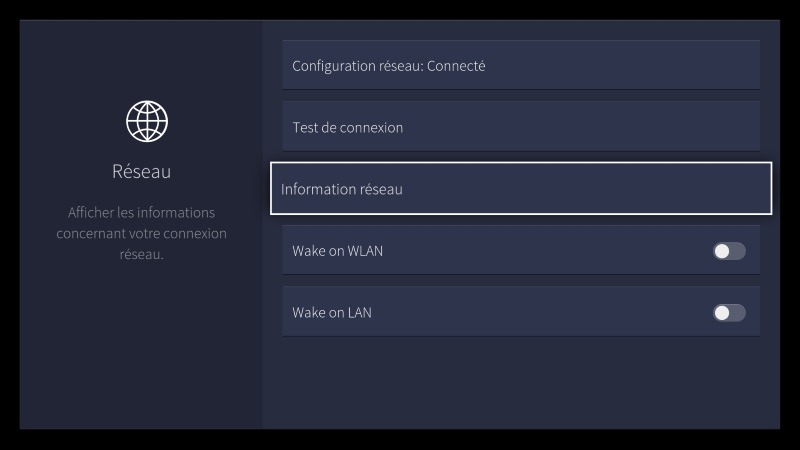This screenshot has height=450, width=800.
Task: Select Test de connexion
Action: 520,127
